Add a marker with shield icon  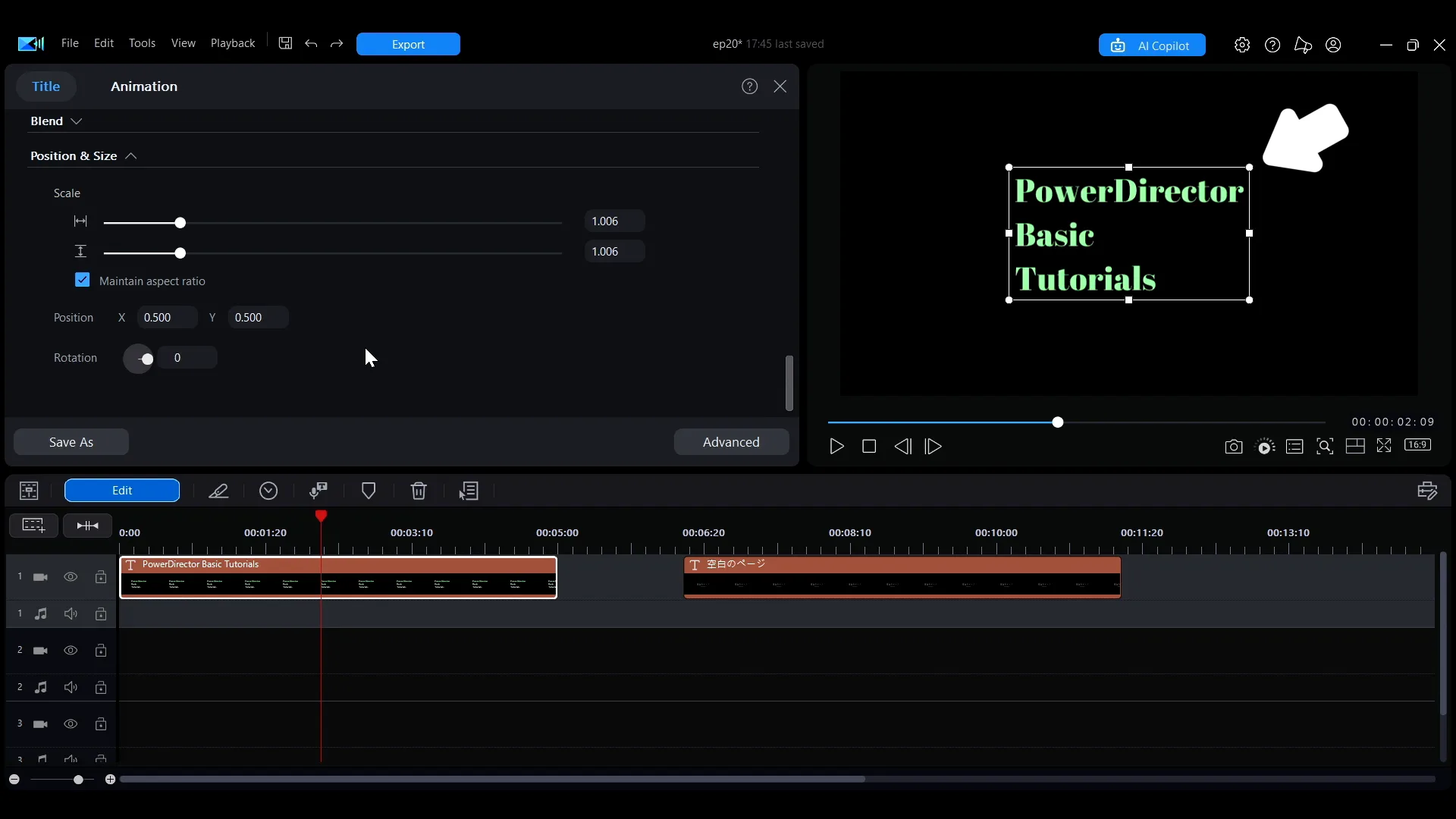(369, 491)
